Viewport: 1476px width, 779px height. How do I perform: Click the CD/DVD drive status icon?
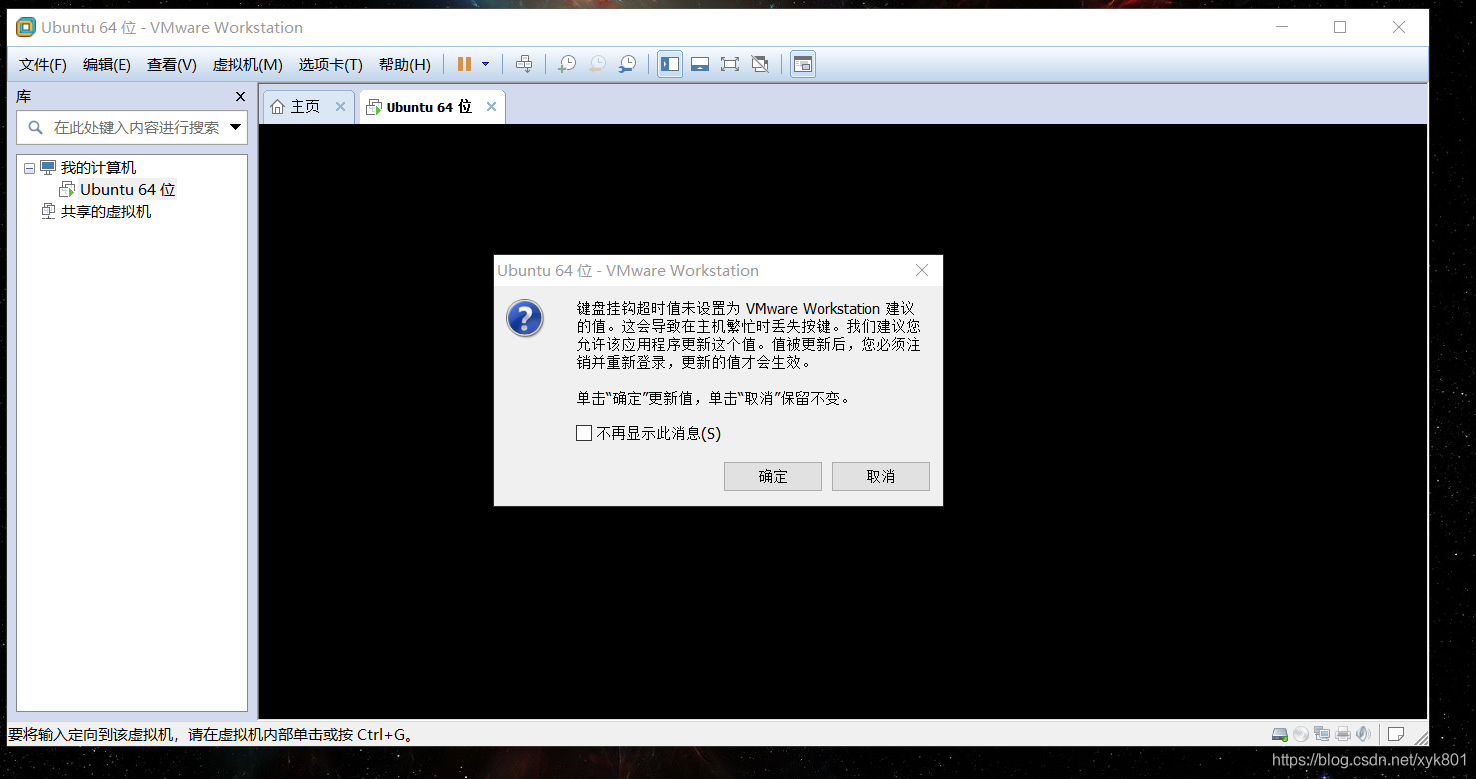pyautogui.click(x=1301, y=734)
